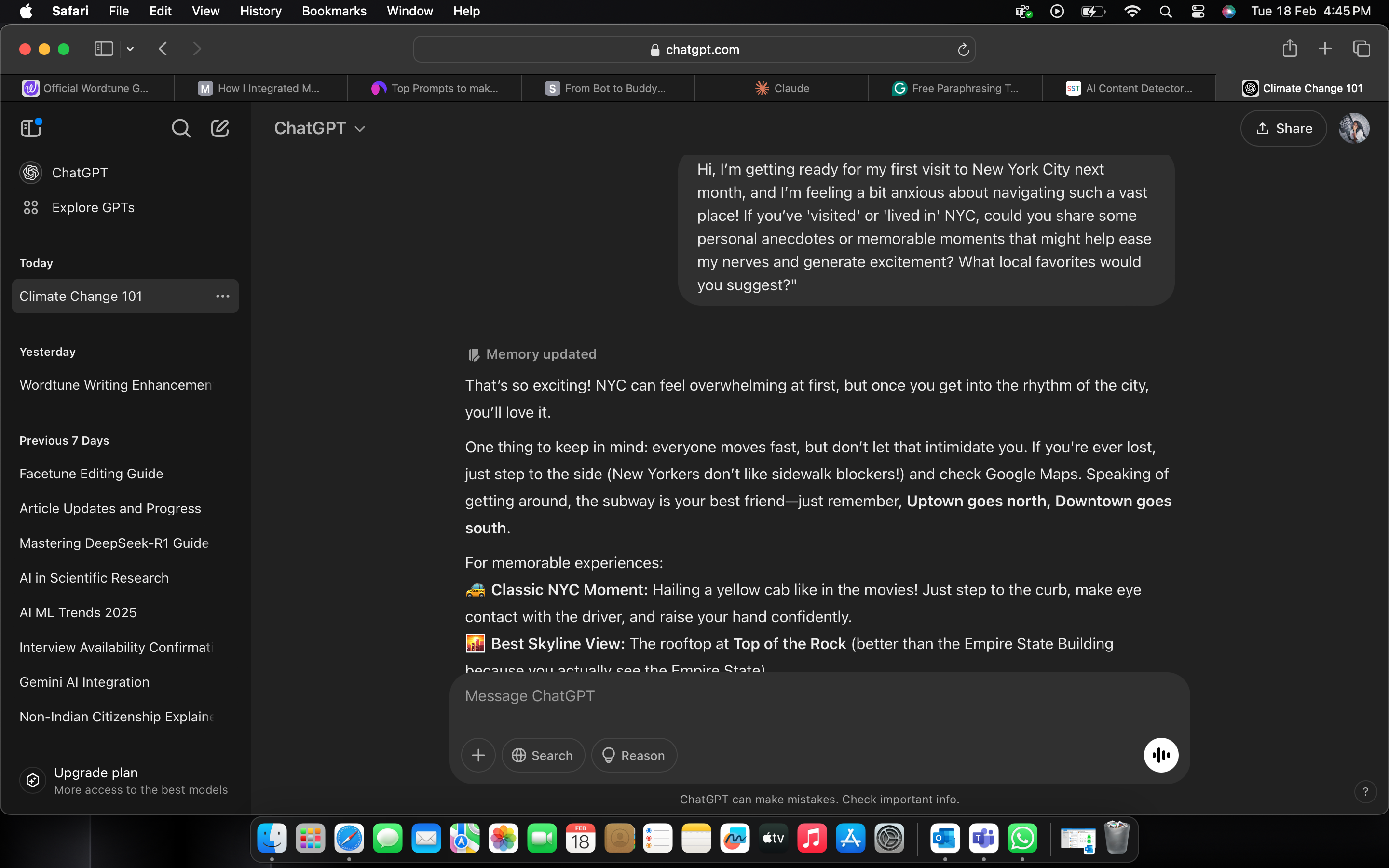Start a new chat with compose icon

220,128
